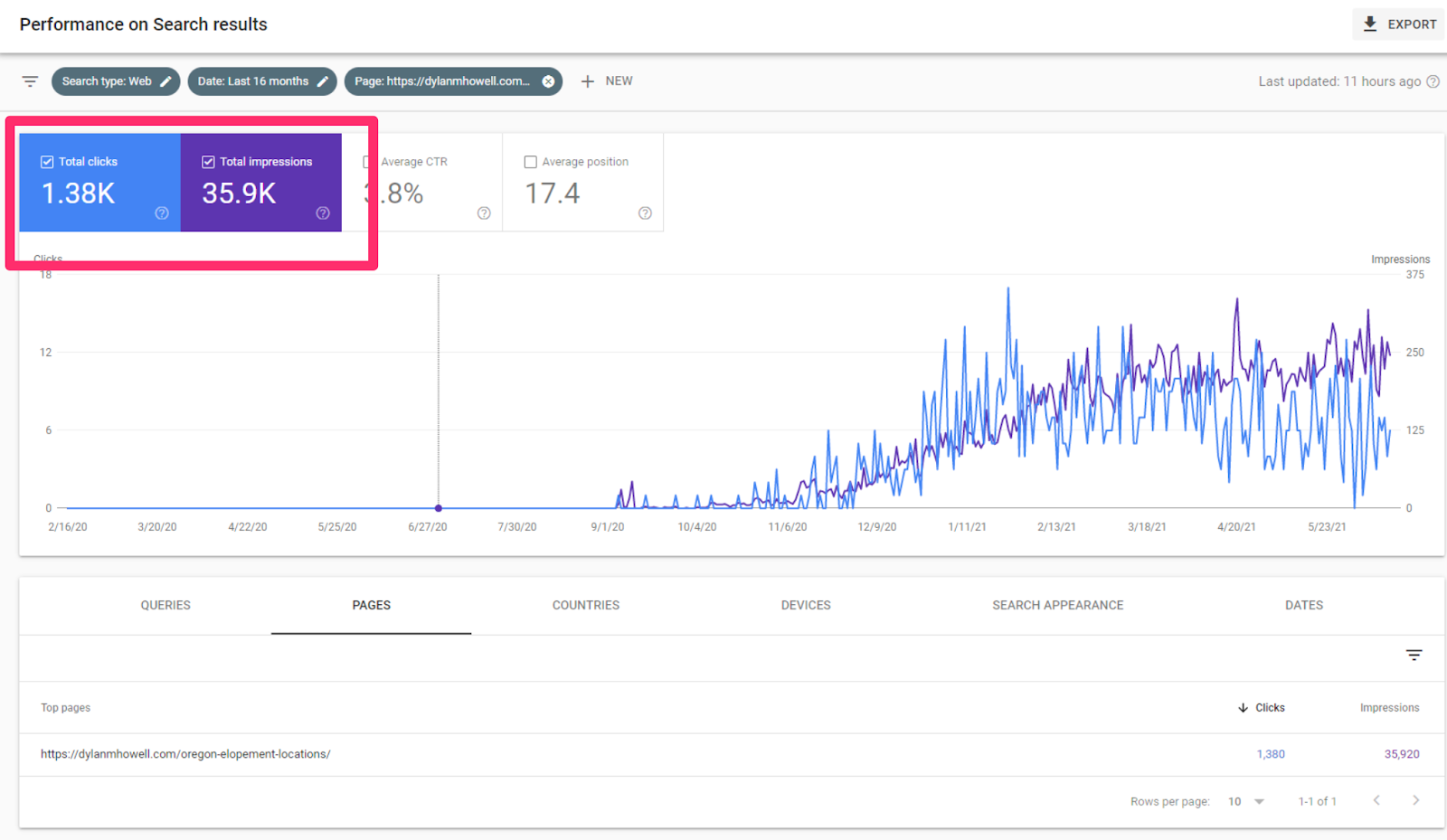The image size is (1447, 840).
Task: Check the Average position checkbox
Action: click(x=531, y=162)
